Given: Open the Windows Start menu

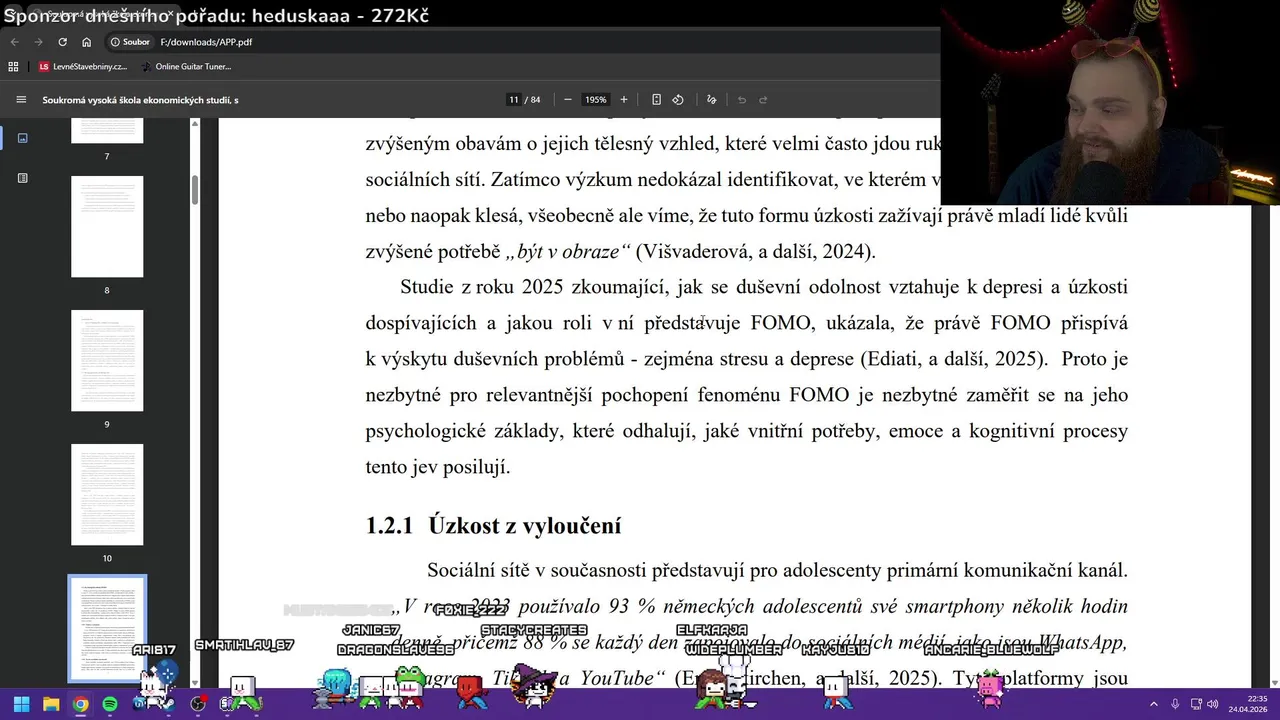Looking at the screenshot, I should [x=21, y=704].
